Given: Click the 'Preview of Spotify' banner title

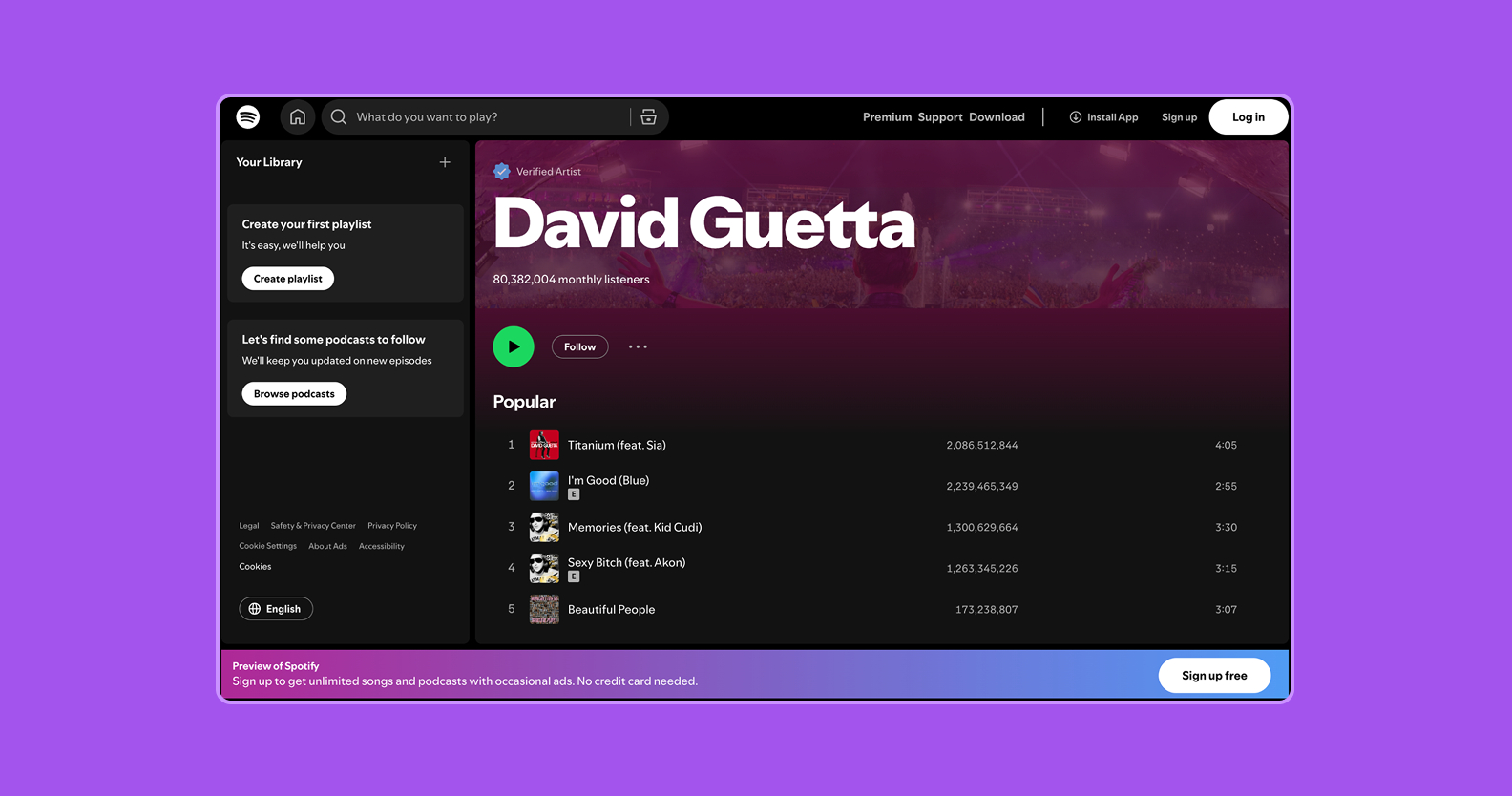Looking at the screenshot, I should pos(276,666).
